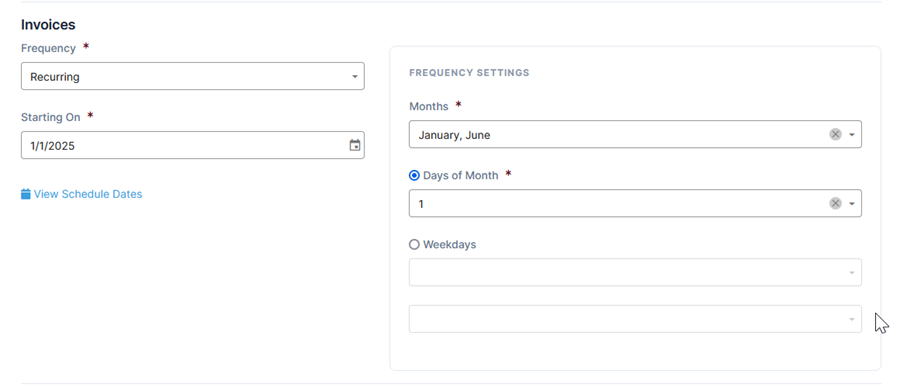Click the Recurring frequency combo box

(192, 76)
